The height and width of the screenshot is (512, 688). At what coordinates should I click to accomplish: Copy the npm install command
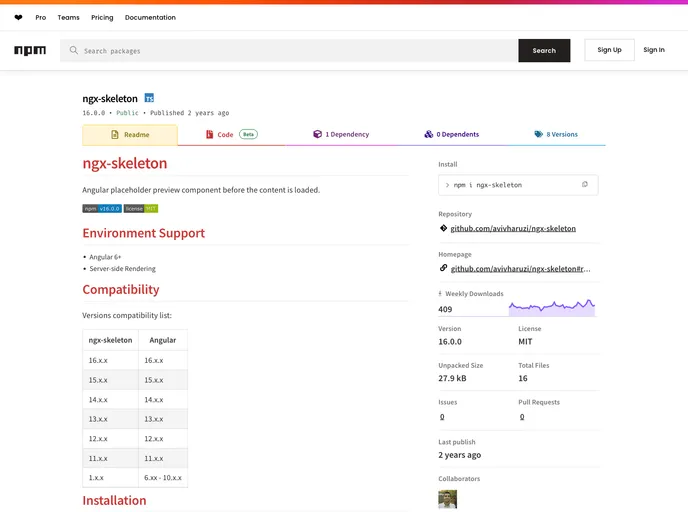click(584, 185)
